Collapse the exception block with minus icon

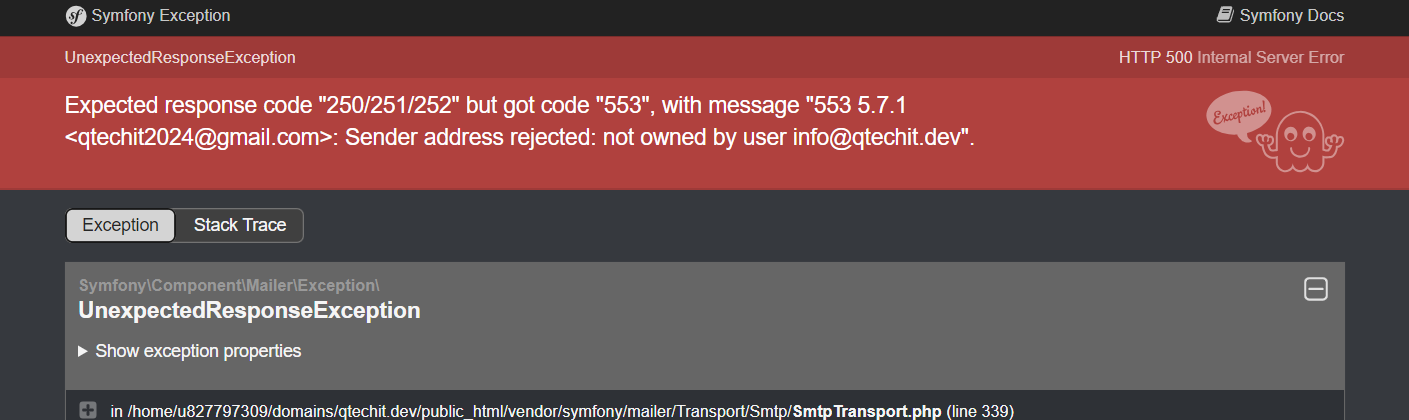click(x=1316, y=289)
